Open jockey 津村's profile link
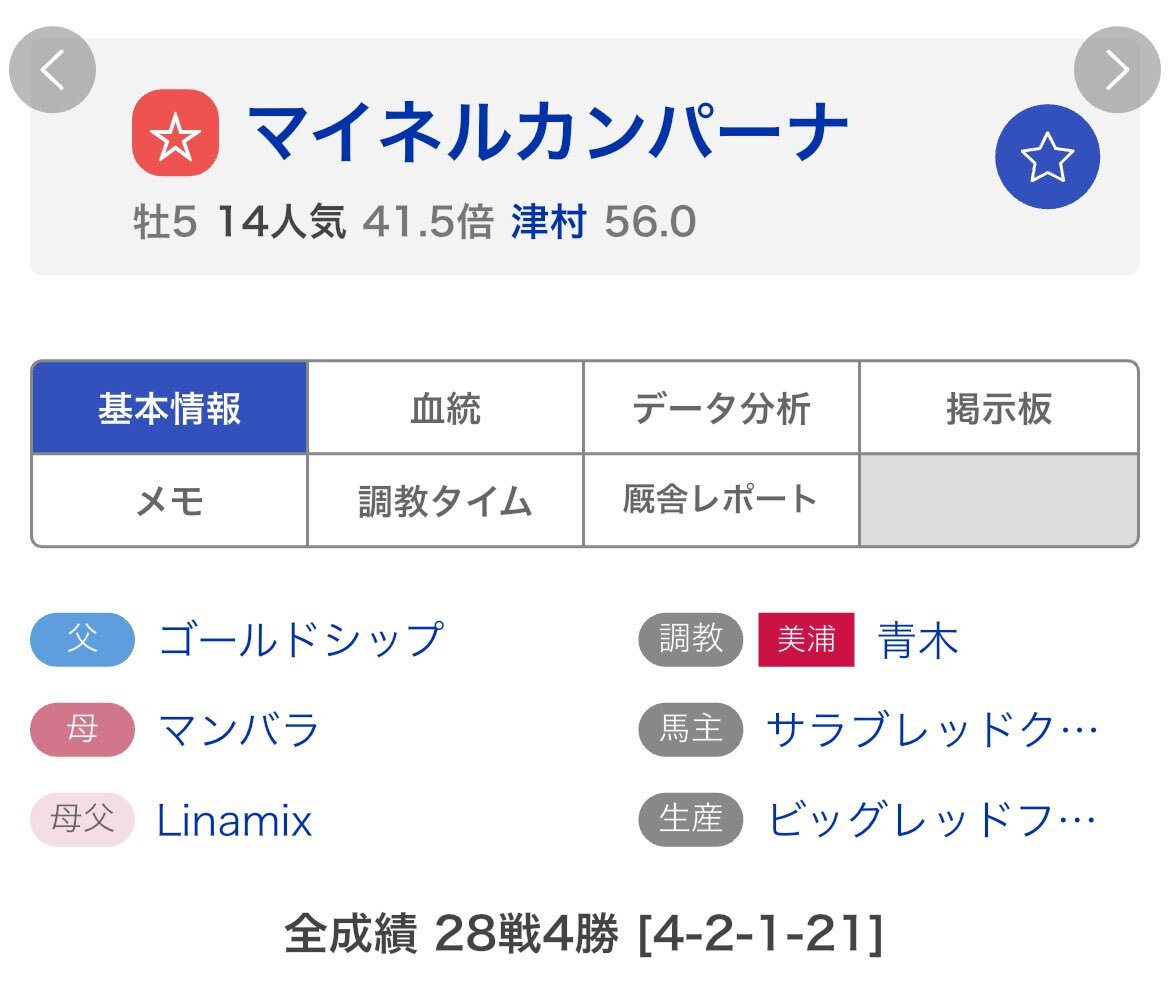Viewport: 1169px width, 1008px height. click(551, 223)
